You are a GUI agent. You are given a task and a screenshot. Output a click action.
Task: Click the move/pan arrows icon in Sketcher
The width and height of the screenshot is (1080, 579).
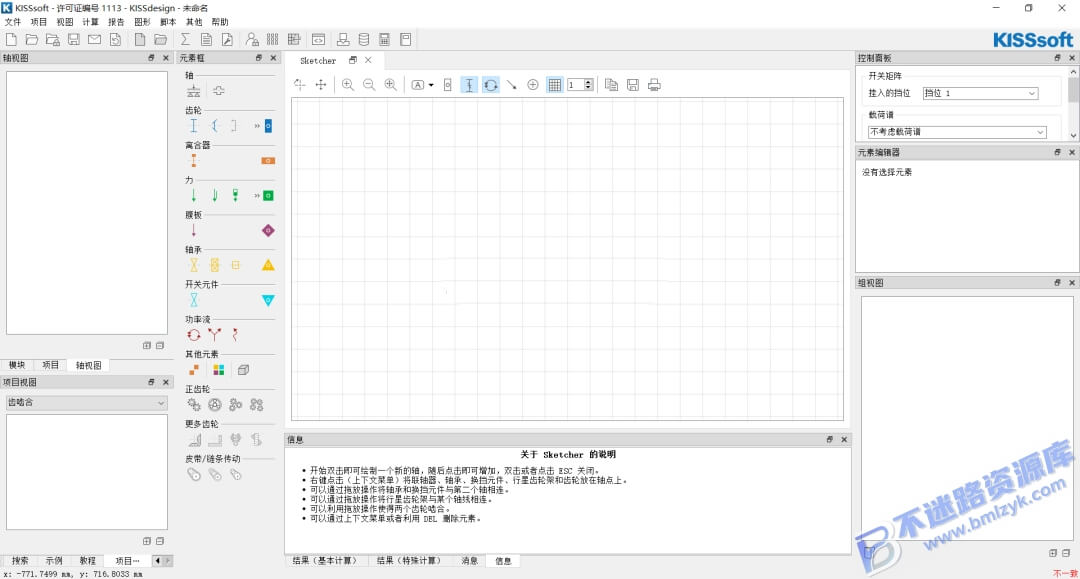(320, 85)
